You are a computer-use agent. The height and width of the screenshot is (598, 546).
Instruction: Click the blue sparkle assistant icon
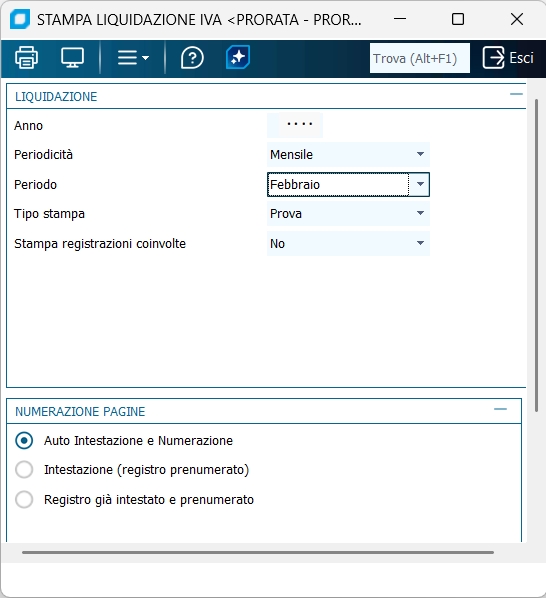(x=238, y=57)
